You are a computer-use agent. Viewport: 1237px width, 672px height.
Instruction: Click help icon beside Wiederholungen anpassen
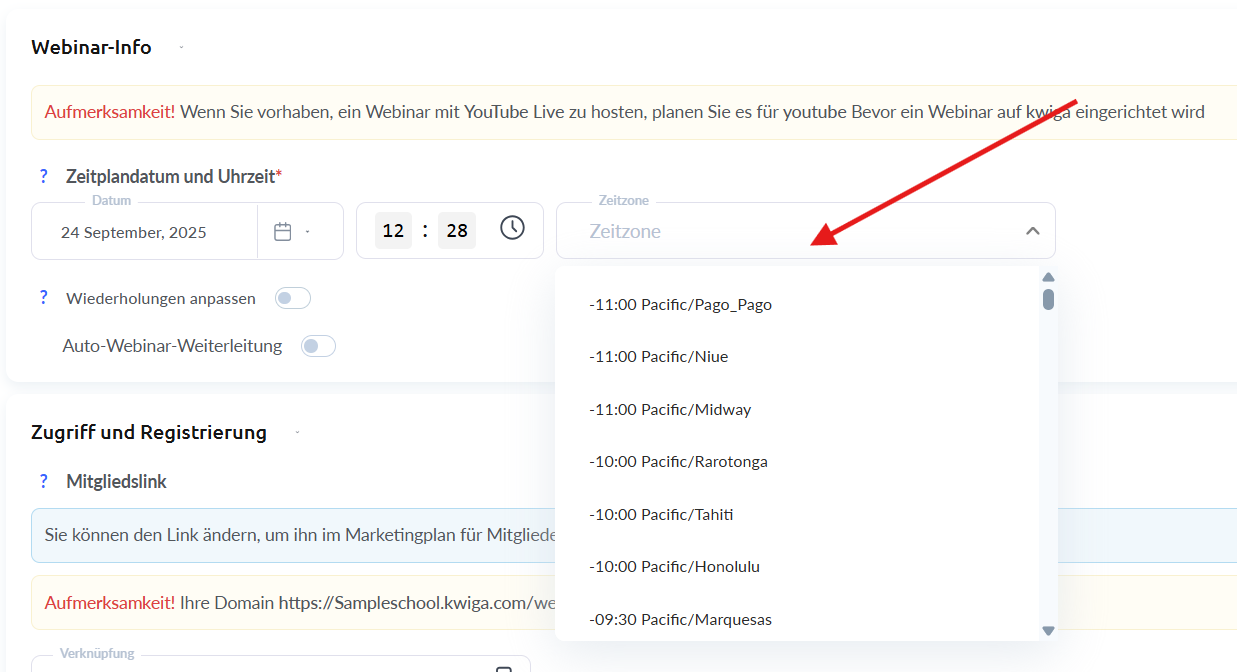coord(43,298)
